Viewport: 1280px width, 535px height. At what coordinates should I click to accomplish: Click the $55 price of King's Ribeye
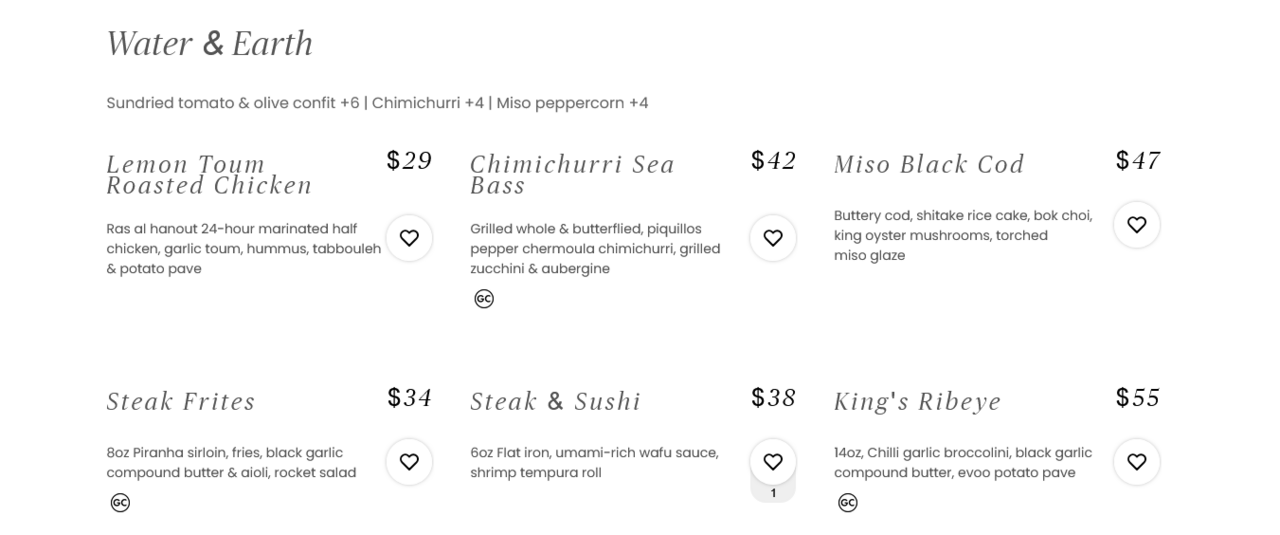click(x=1137, y=398)
